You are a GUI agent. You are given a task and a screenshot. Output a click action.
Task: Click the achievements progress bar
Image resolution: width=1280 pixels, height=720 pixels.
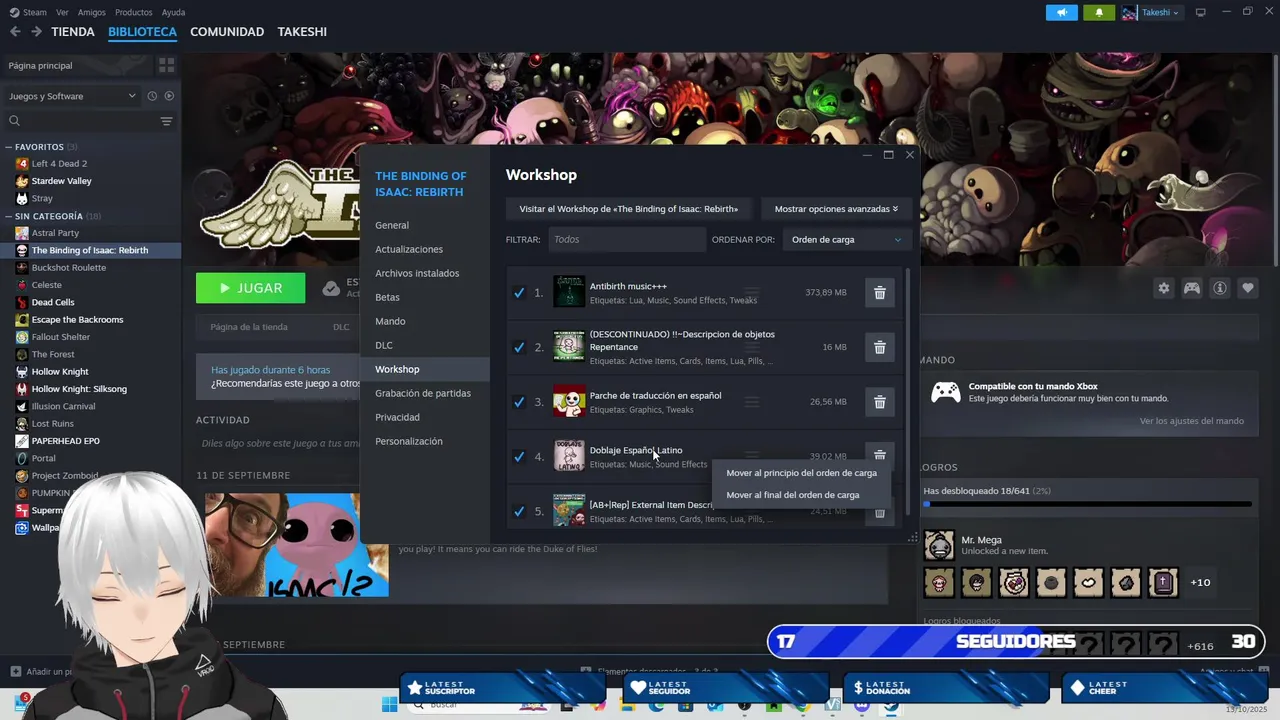pos(1087,504)
